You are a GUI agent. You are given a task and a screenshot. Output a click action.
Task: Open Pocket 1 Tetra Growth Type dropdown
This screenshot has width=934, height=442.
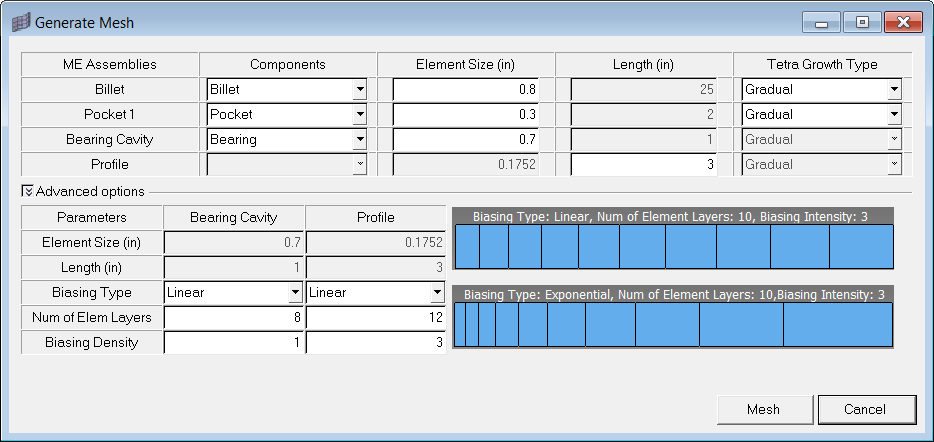(x=894, y=115)
